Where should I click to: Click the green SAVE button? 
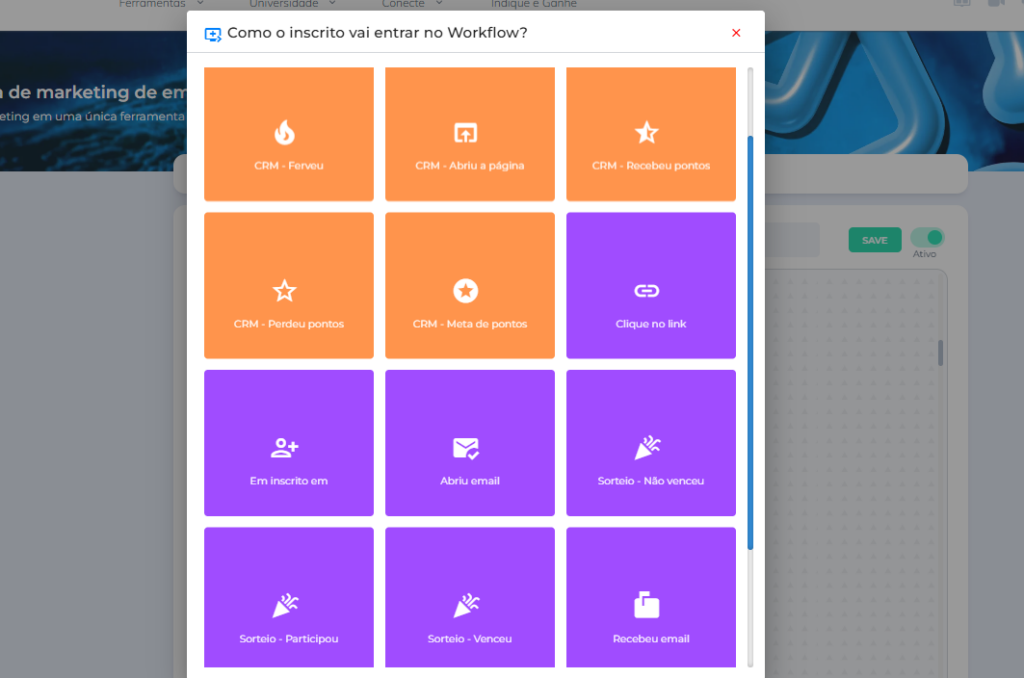tap(874, 240)
